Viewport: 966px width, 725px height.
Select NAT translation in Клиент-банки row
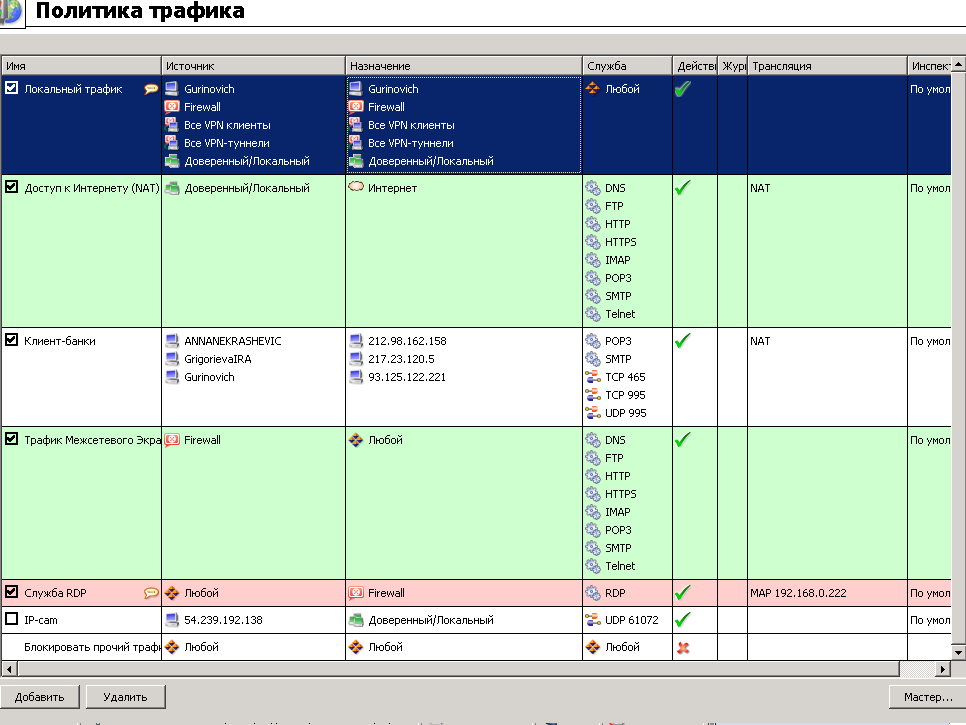[760, 341]
